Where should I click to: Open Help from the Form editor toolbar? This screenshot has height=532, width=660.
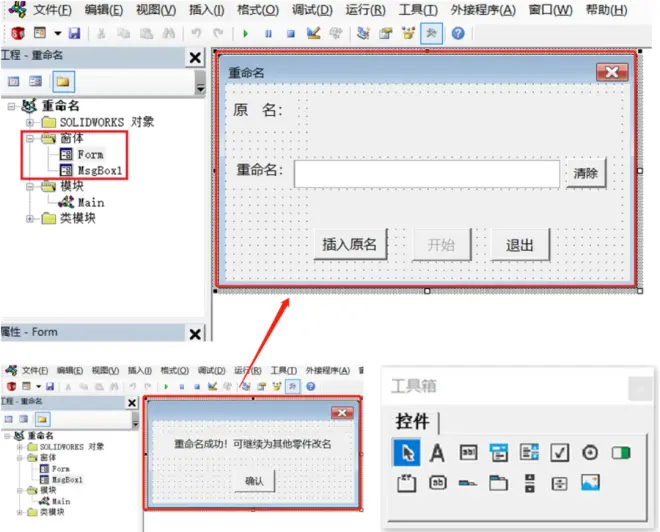458,33
